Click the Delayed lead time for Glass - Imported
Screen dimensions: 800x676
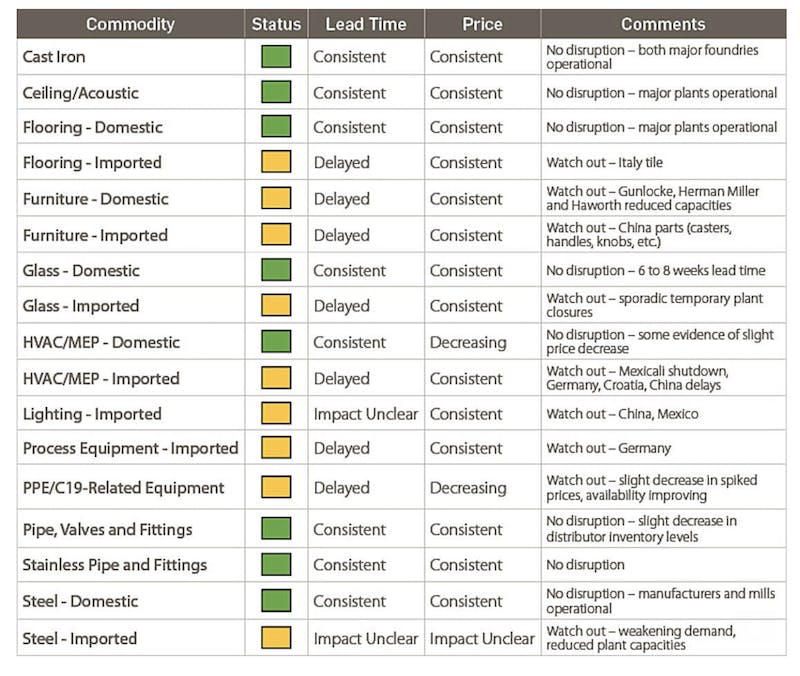342,306
